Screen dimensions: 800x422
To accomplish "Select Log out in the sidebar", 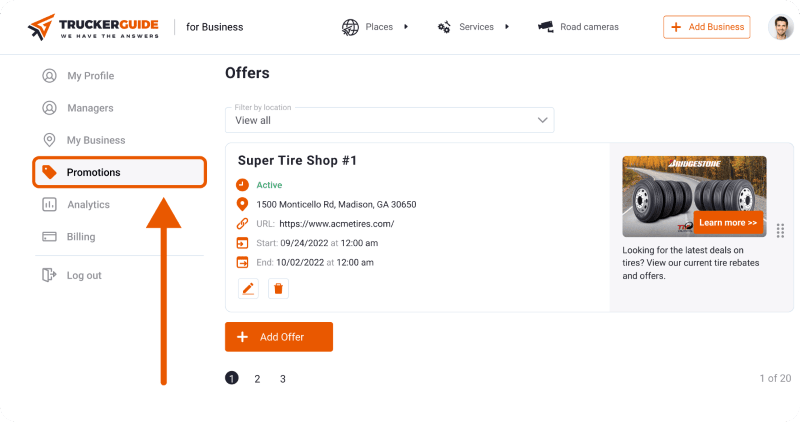I will pyautogui.click(x=84, y=275).
